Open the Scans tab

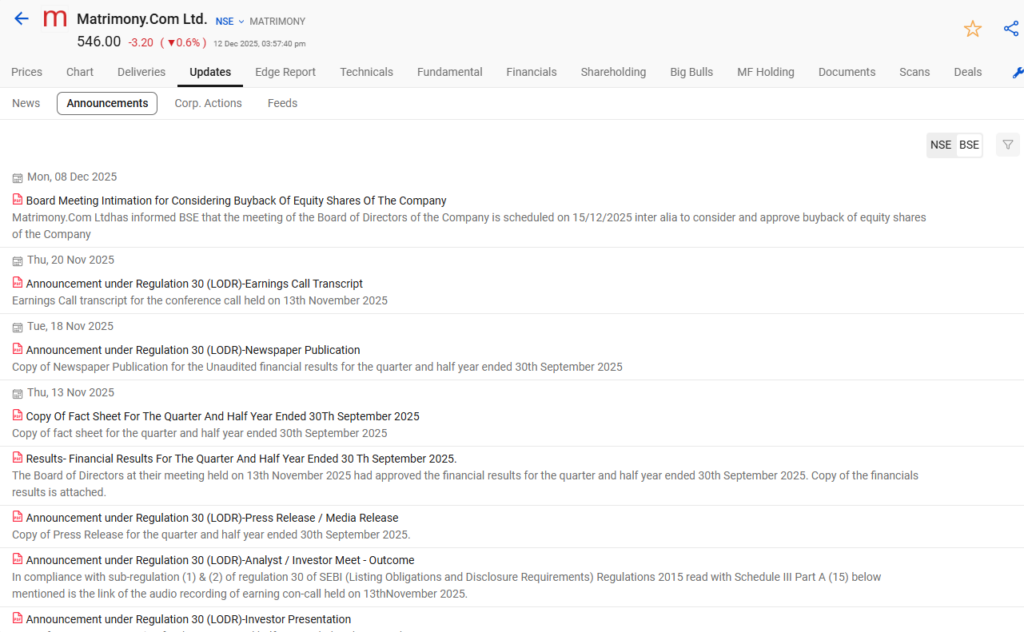pos(914,72)
